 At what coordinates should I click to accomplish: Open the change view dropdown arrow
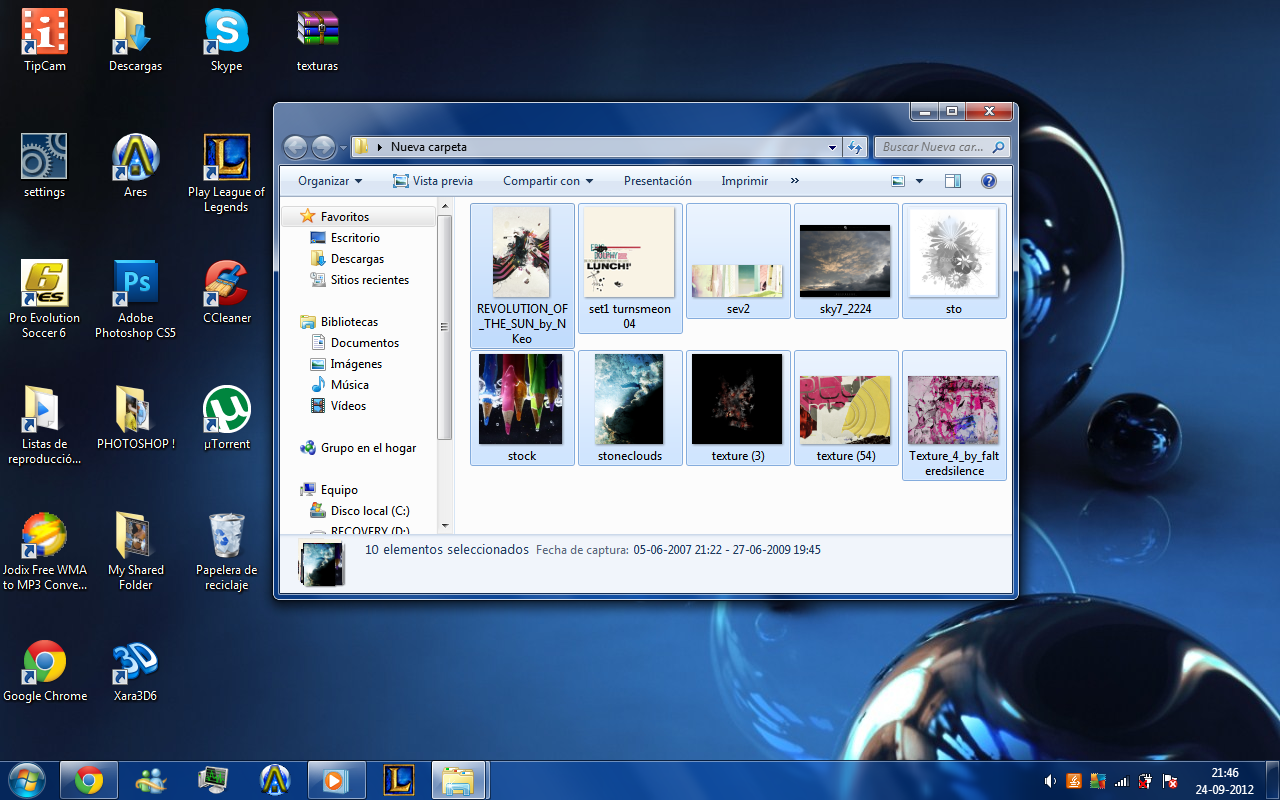coord(919,181)
